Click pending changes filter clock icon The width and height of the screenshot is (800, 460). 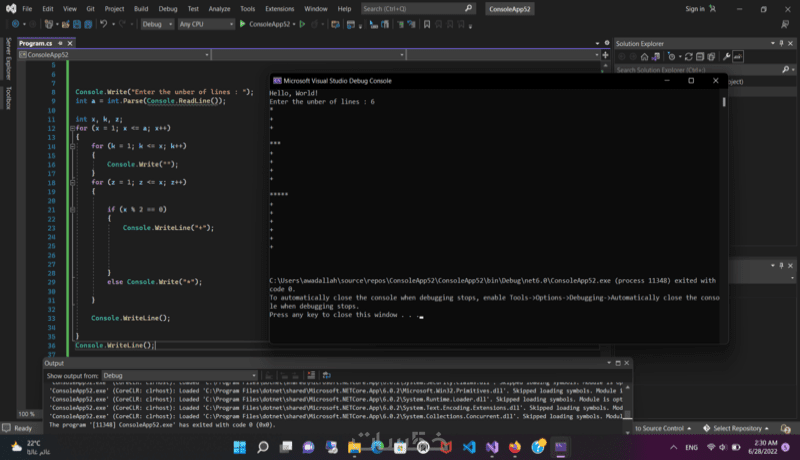point(672,57)
